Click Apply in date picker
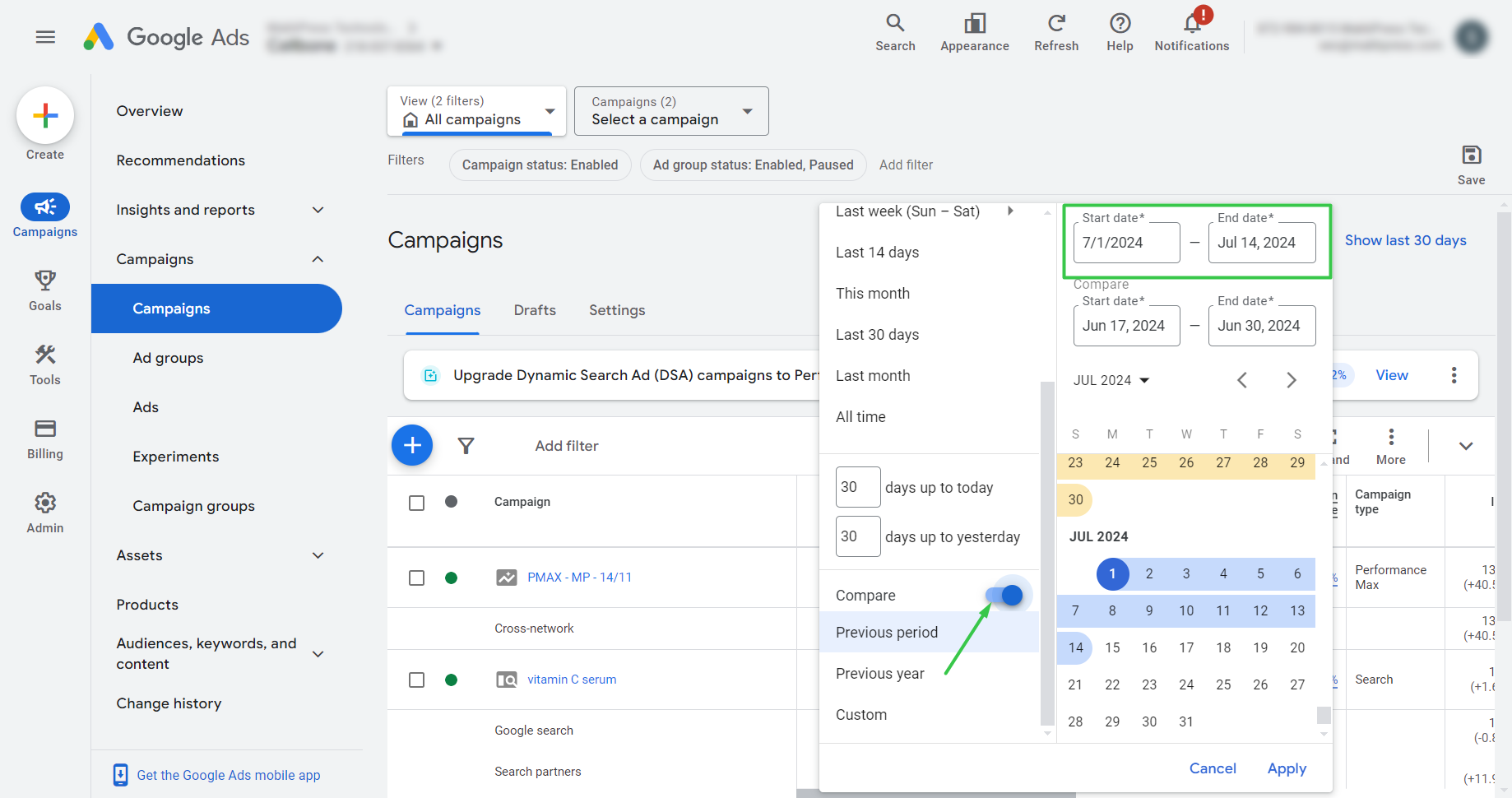 pos(1287,768)
